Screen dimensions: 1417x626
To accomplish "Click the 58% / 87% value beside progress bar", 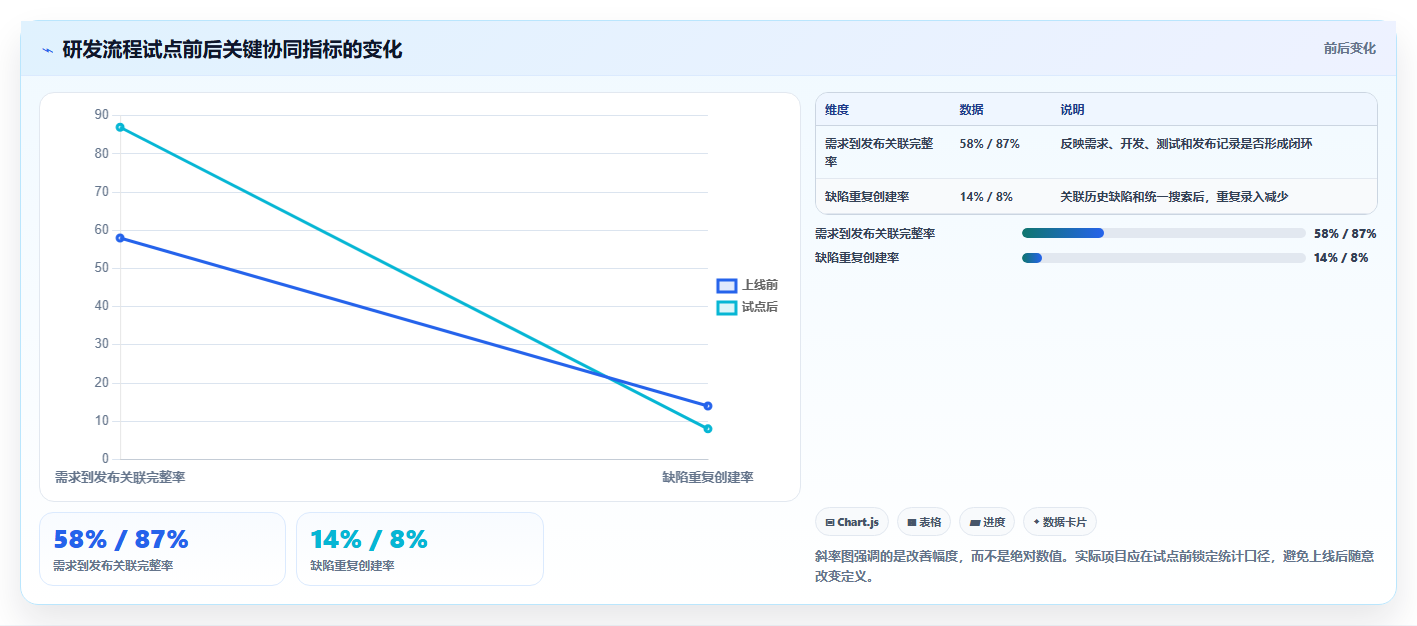I will pos(1345,233).
